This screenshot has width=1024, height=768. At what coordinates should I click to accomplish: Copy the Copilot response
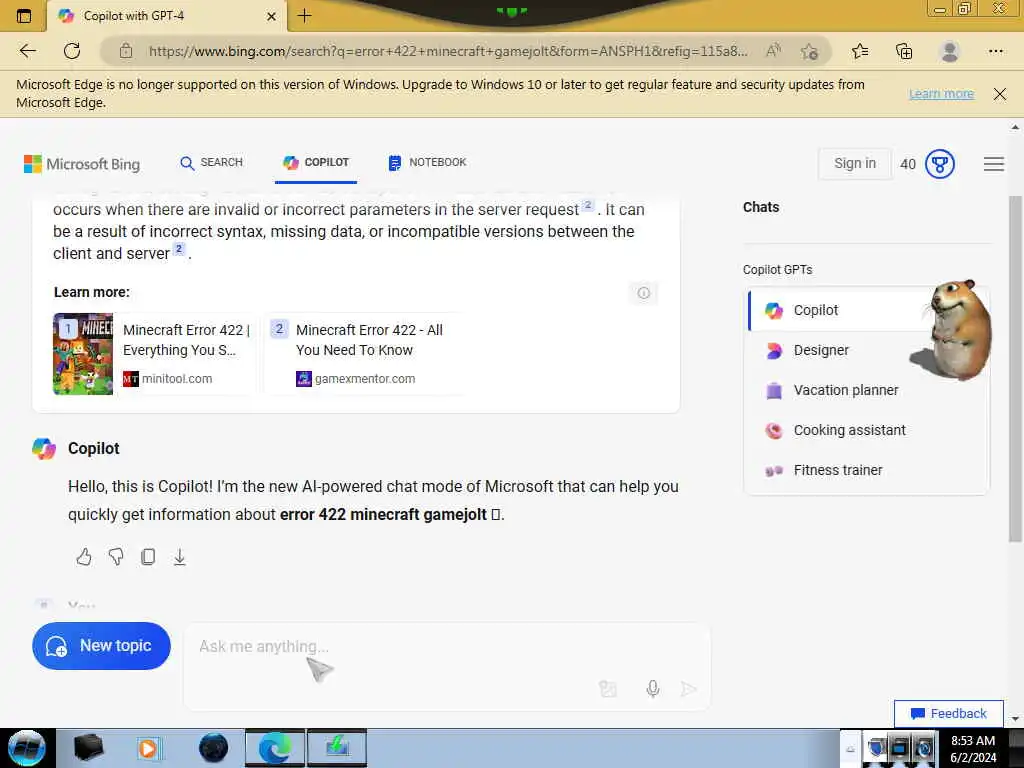coord(148,557)
